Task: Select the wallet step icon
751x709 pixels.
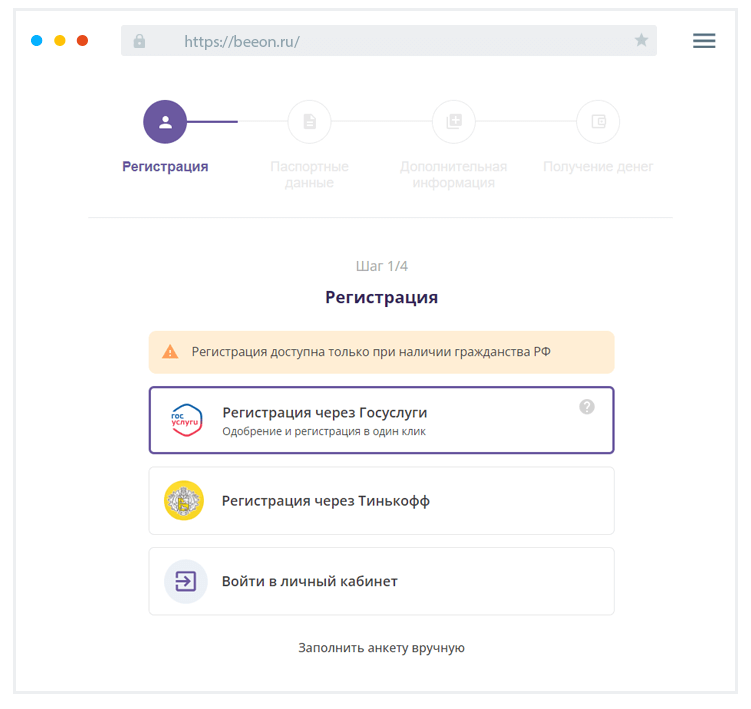Action: coord(598,122)
